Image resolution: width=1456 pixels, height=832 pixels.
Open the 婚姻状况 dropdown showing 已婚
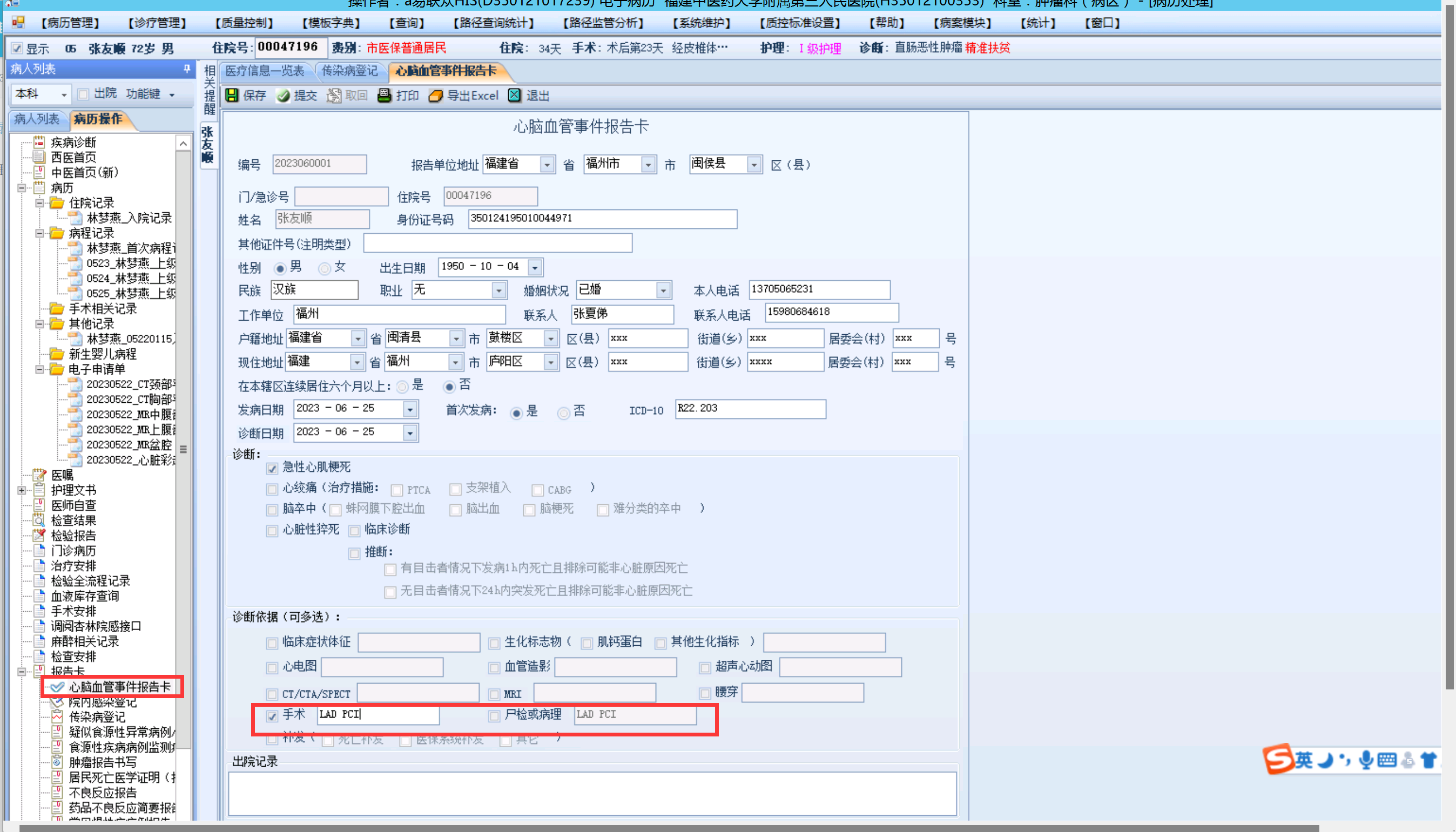tap(663, 291)
